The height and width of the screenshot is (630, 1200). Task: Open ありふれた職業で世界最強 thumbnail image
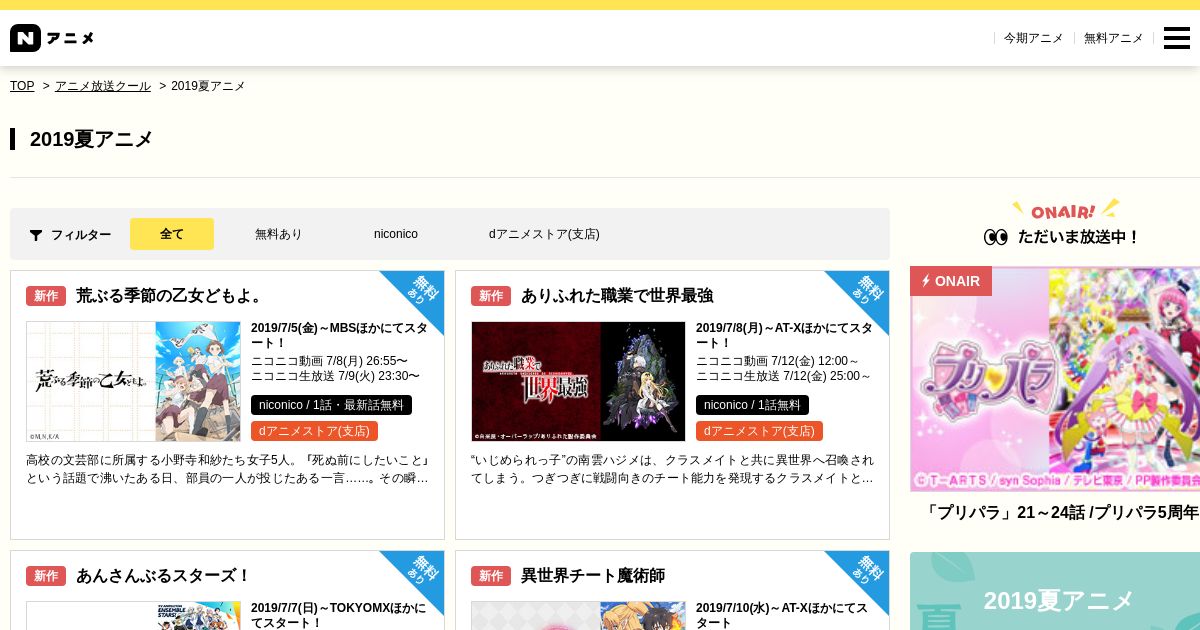tap(579, 381)
